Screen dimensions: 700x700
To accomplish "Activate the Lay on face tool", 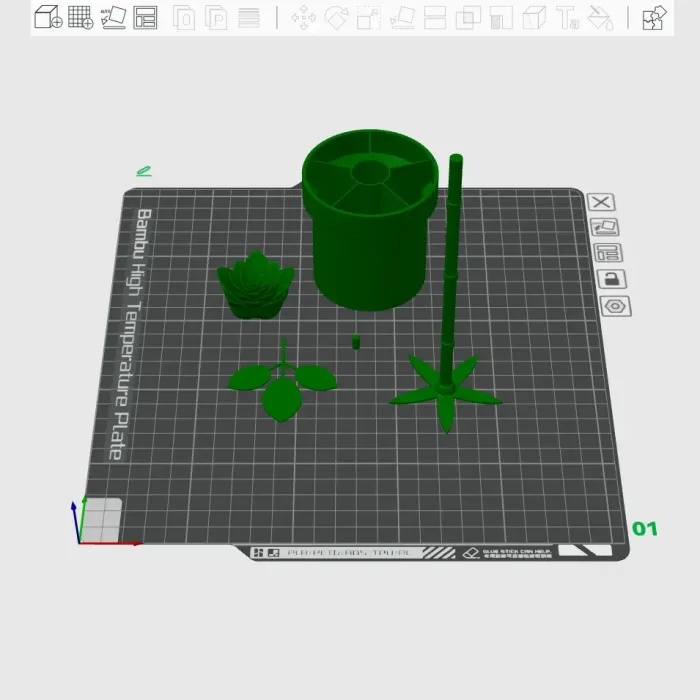I will 402,18.
